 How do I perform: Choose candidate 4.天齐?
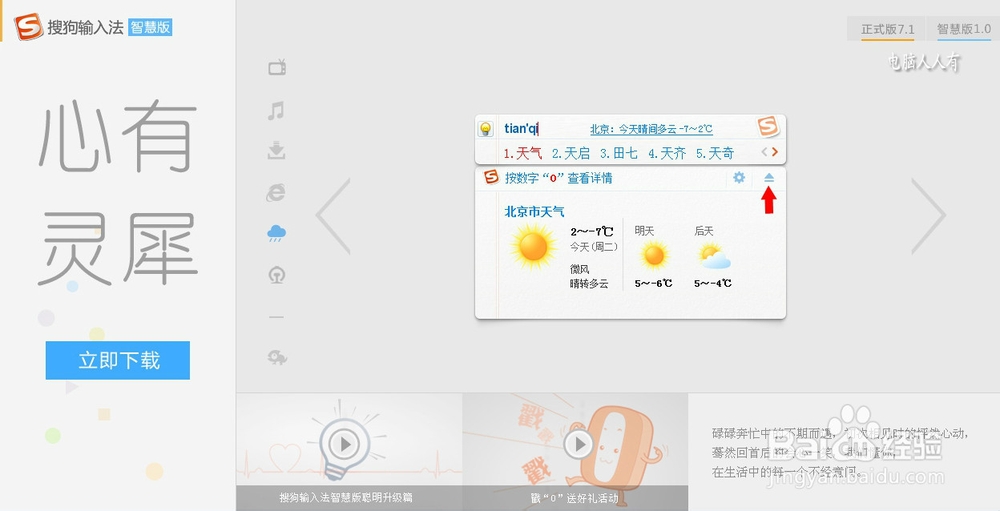tap(667, 153)
